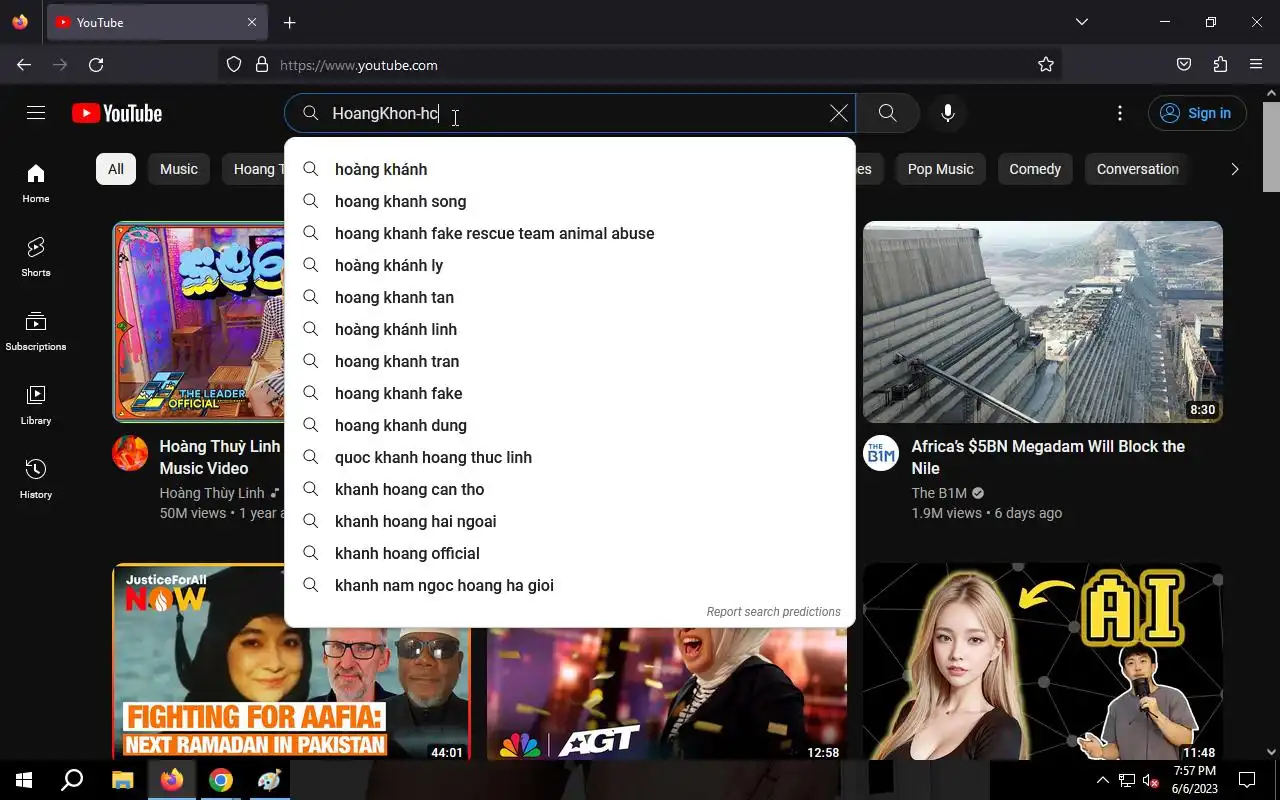Open Library in the sidebar

[36, 405]
